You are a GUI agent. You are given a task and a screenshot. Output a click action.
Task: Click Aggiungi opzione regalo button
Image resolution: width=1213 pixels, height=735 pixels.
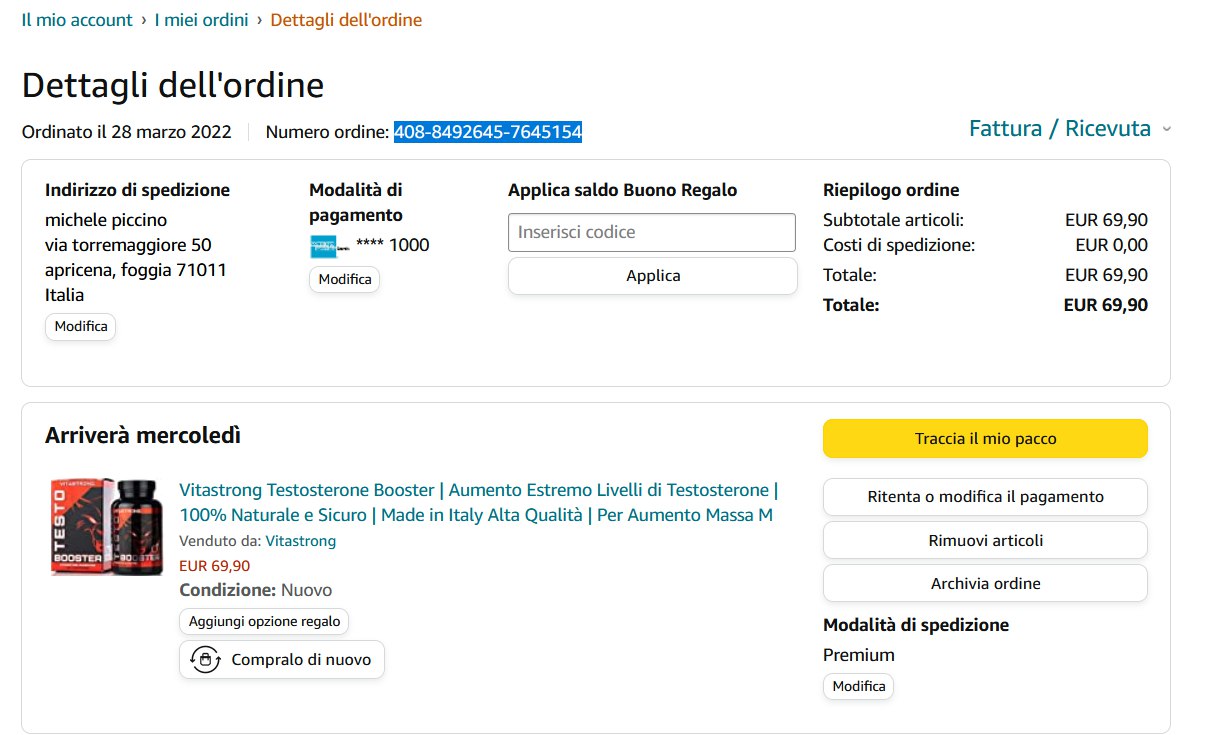point(264,622)
